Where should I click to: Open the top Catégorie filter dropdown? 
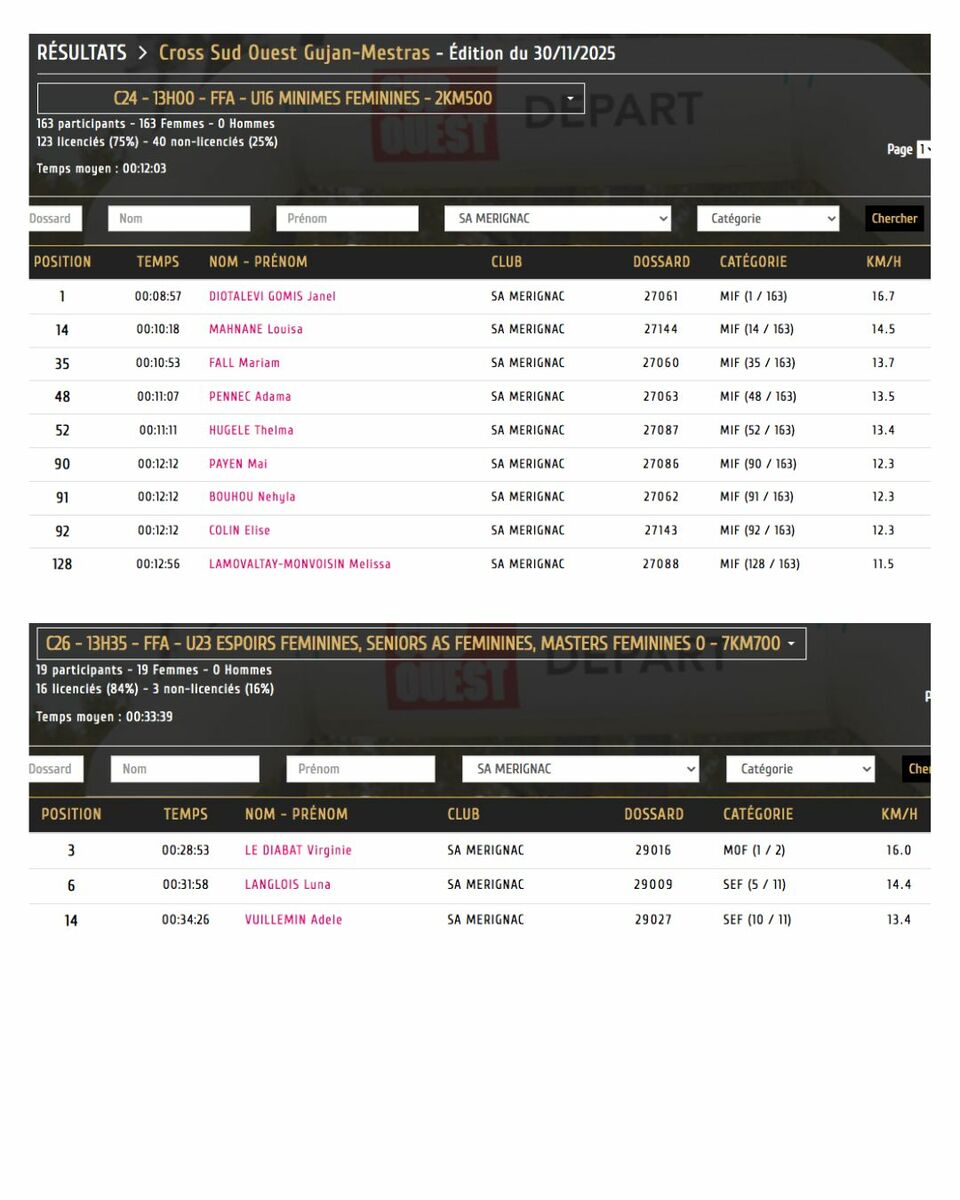click(x=767, y=219)
